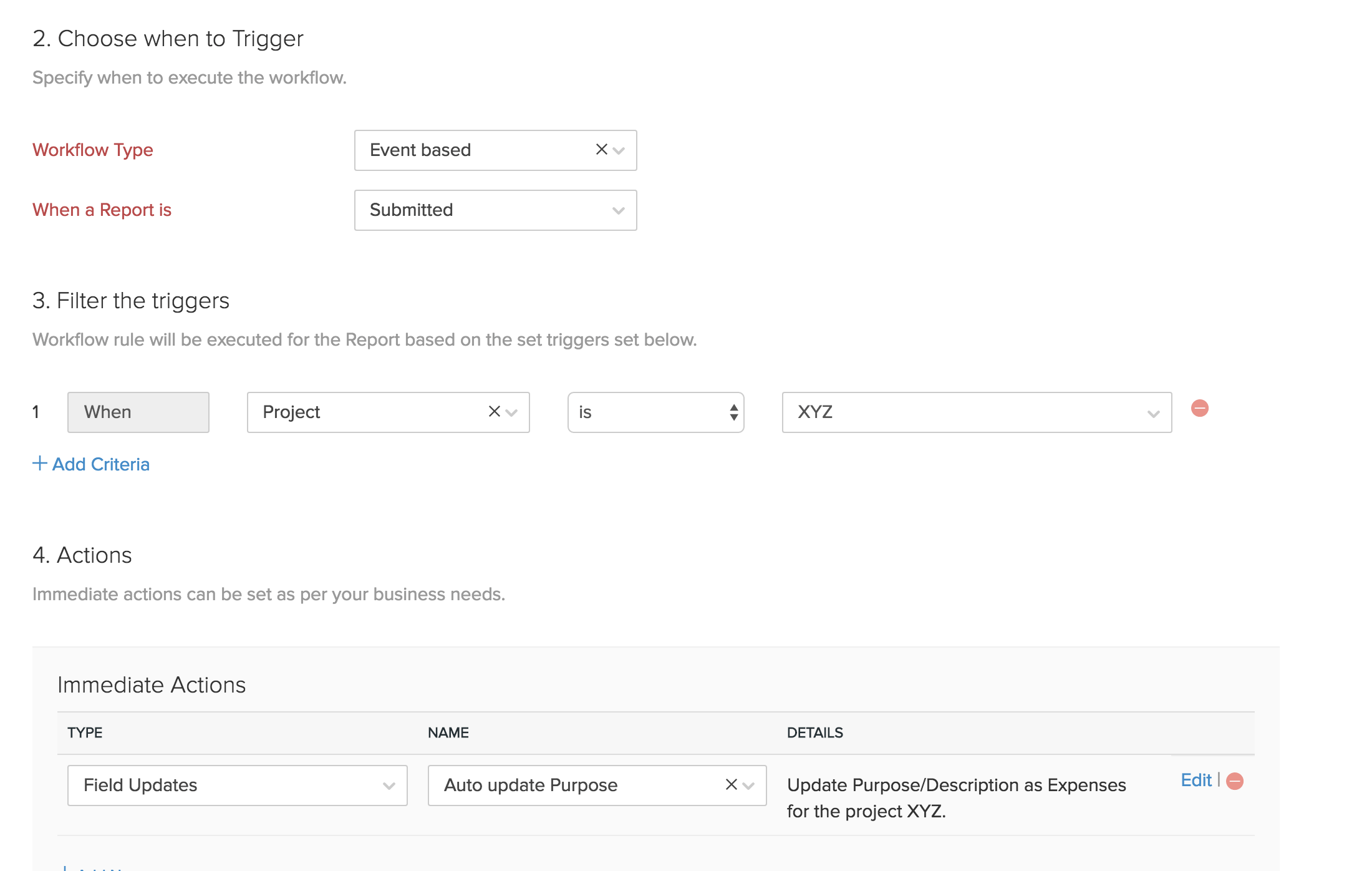Viewport: 1372px width, 871px height.
Task: Expand the Workflow Type dropdown arrow
Action: click(x=619, y=150)
